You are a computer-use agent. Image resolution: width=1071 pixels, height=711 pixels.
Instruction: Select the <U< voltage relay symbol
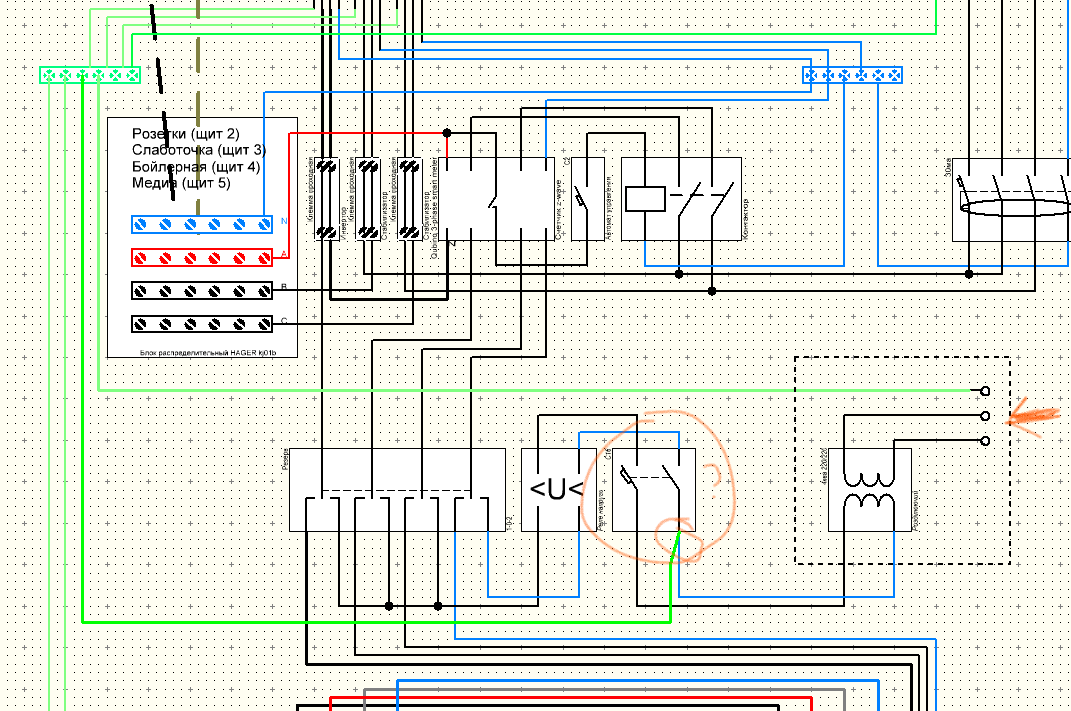pyautogui.click(x=557, y=490)
